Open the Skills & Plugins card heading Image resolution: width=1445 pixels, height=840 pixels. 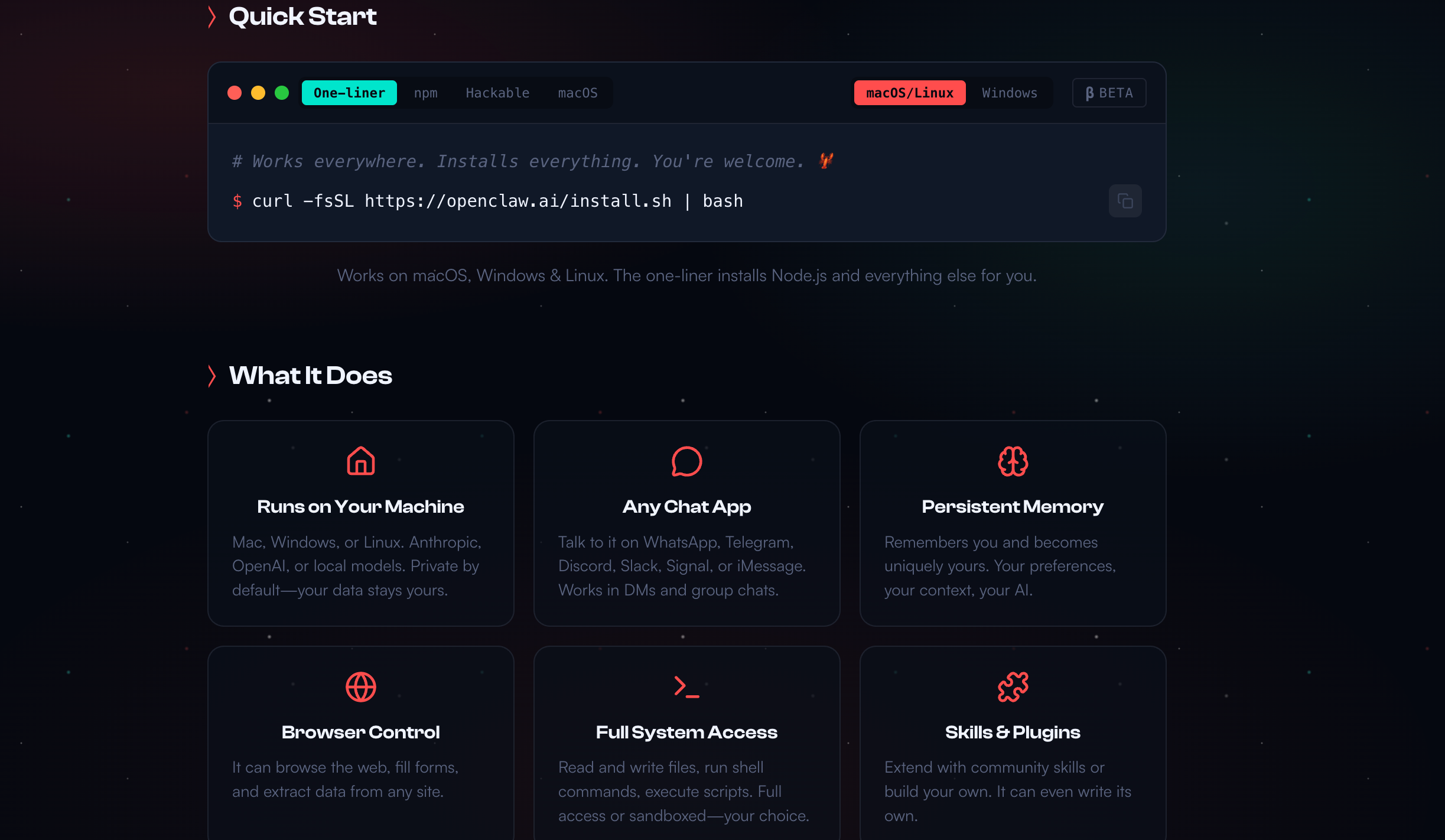[x=1013, y=732]
